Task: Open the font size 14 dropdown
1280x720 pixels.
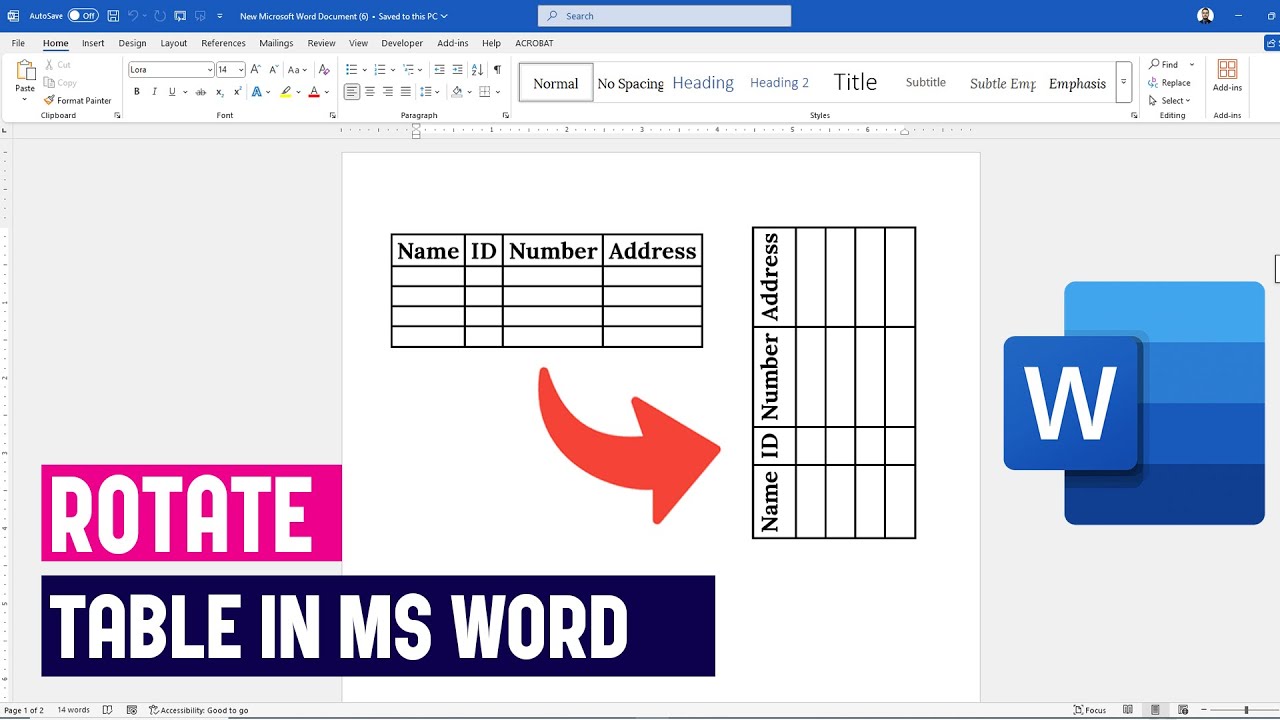Action: (x=241, y=70)
